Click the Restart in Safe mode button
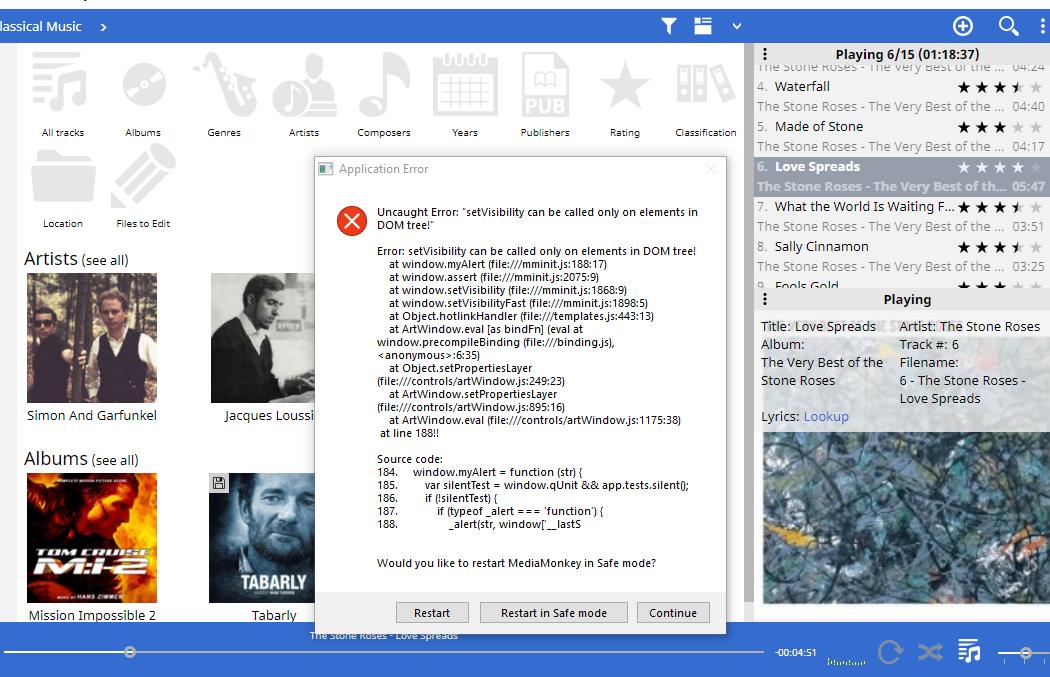Screen dimensions: 1050x677 pos(553,613)
